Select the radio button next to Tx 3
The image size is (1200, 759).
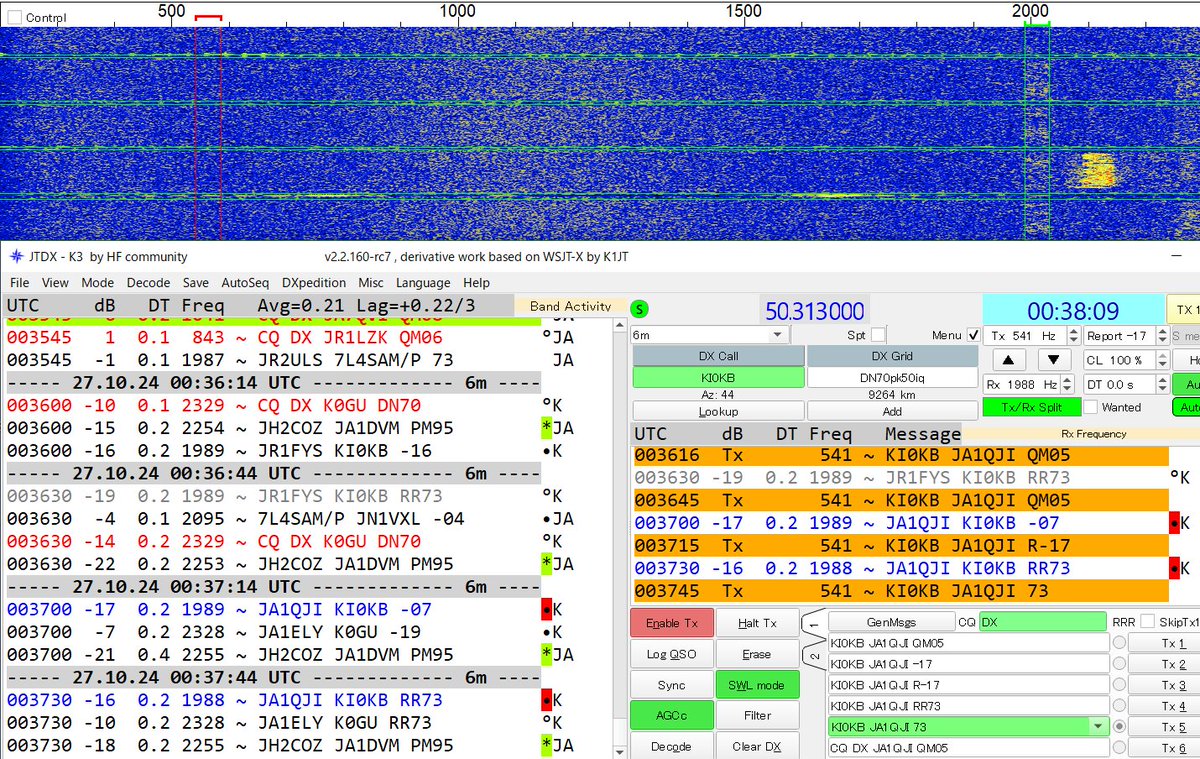[1119, 685]
